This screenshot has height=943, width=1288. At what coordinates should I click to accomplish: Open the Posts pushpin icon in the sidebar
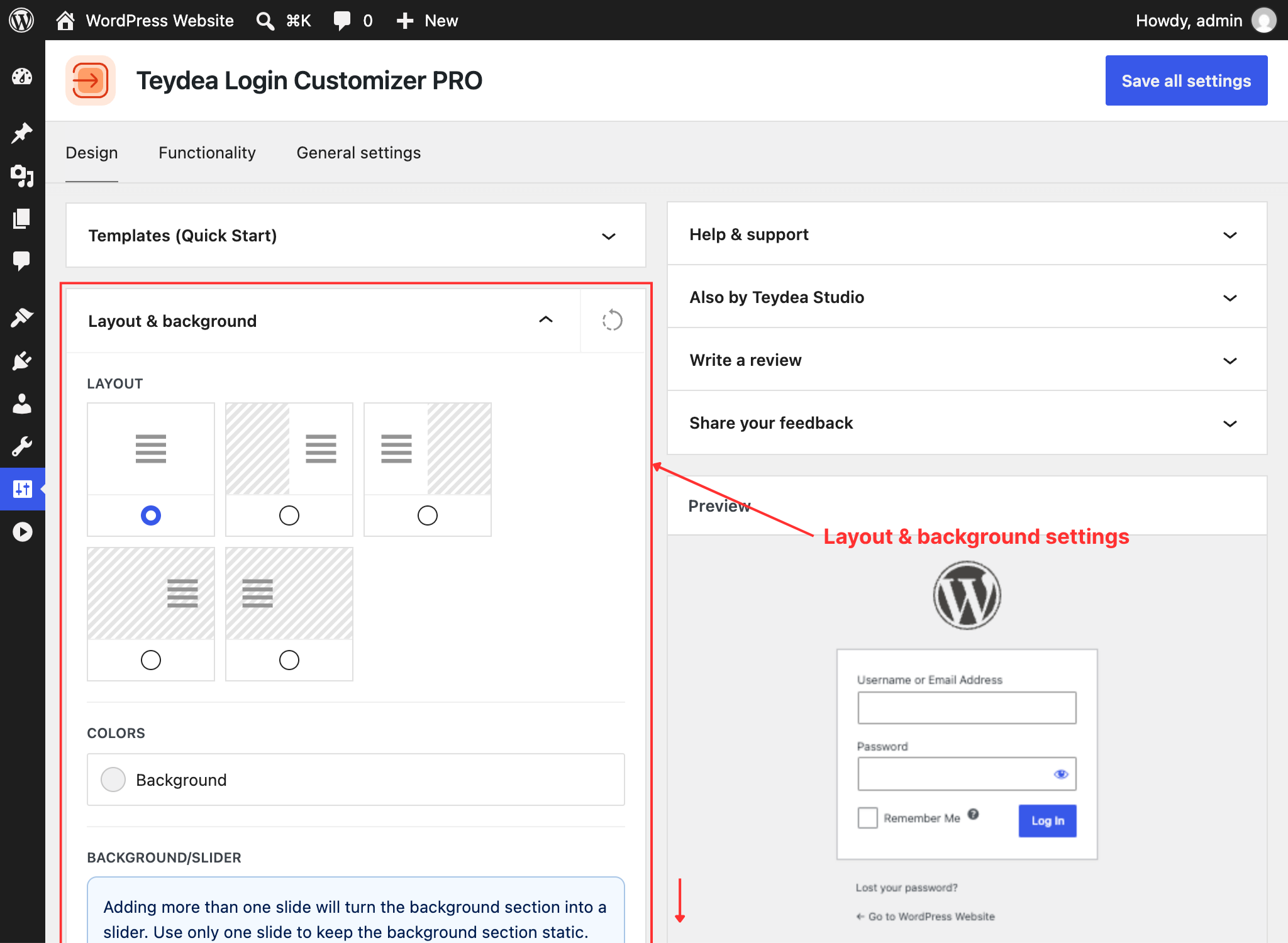22,133
